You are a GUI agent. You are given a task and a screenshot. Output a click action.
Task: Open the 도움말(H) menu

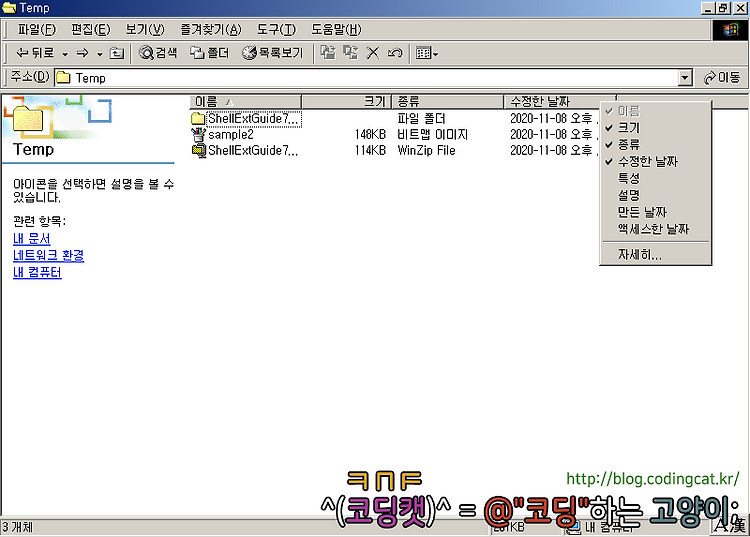coord(336,30)
